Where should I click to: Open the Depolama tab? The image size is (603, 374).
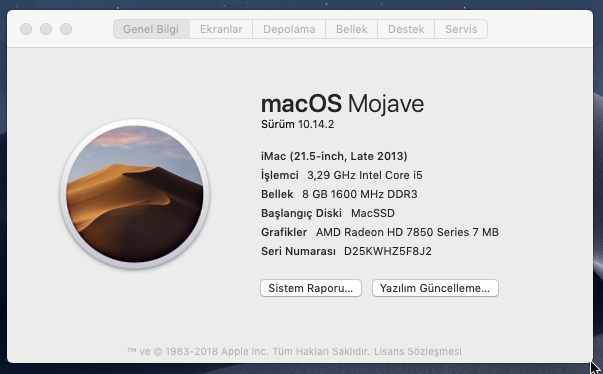(x=289, y=29)
